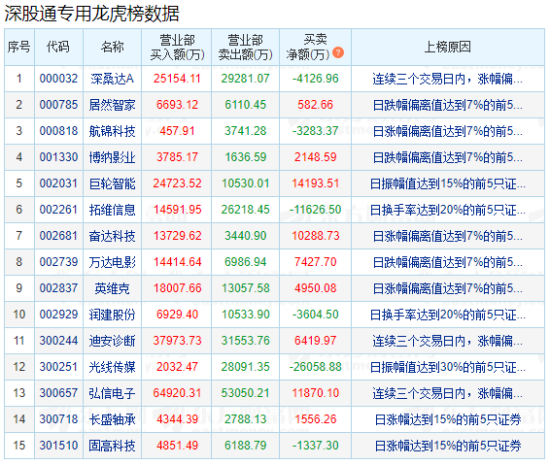Open 航锦科技 stock name link

[x=112, y=131]
